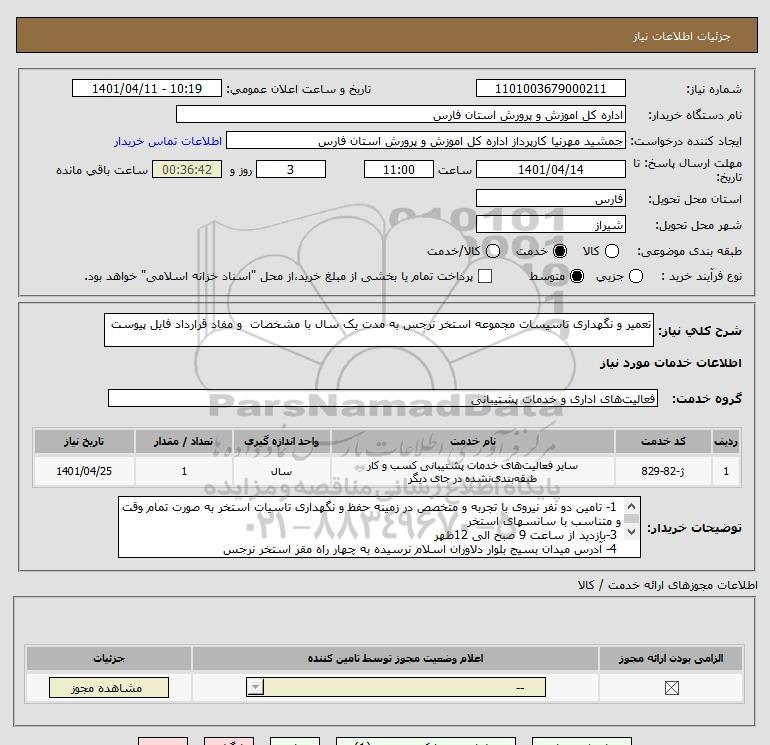This screenshot has width=770, height=745.
Task: Click the واحد اندازه گیری column header
Action: click(281, 441)
